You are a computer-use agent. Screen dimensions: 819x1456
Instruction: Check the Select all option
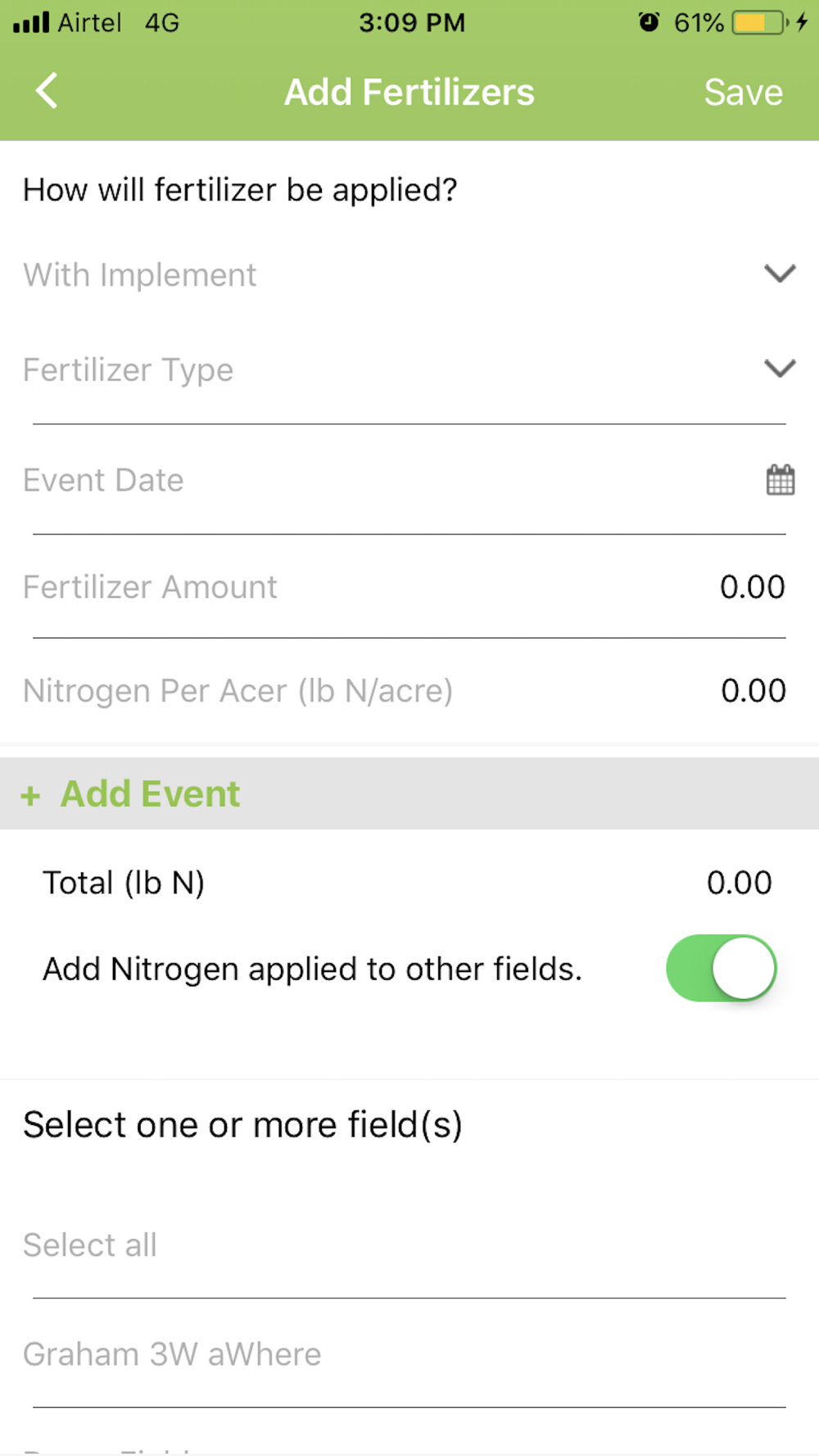[x=90, y=1245]
